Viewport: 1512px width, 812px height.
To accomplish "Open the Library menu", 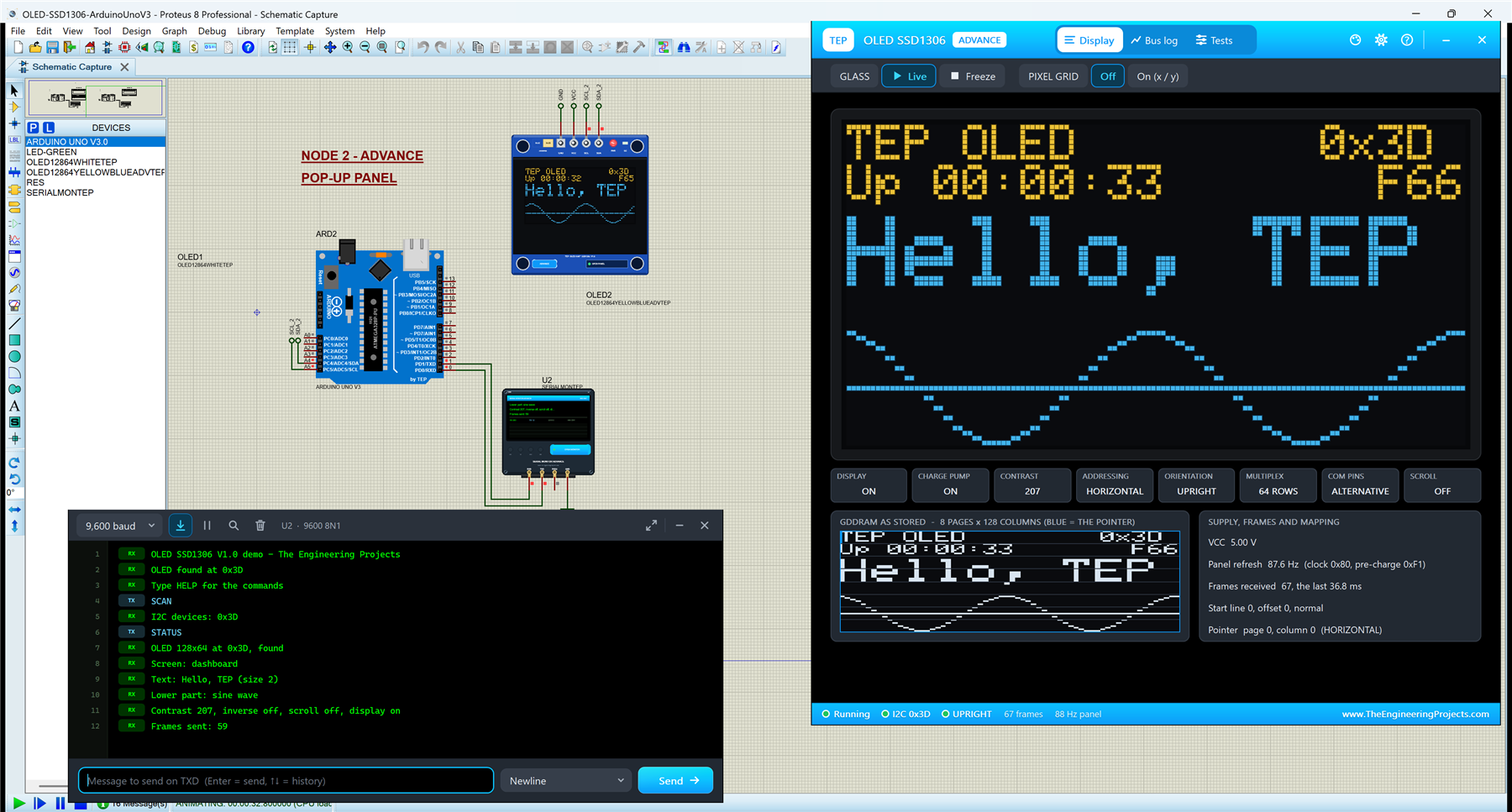I will pos(250,31).
